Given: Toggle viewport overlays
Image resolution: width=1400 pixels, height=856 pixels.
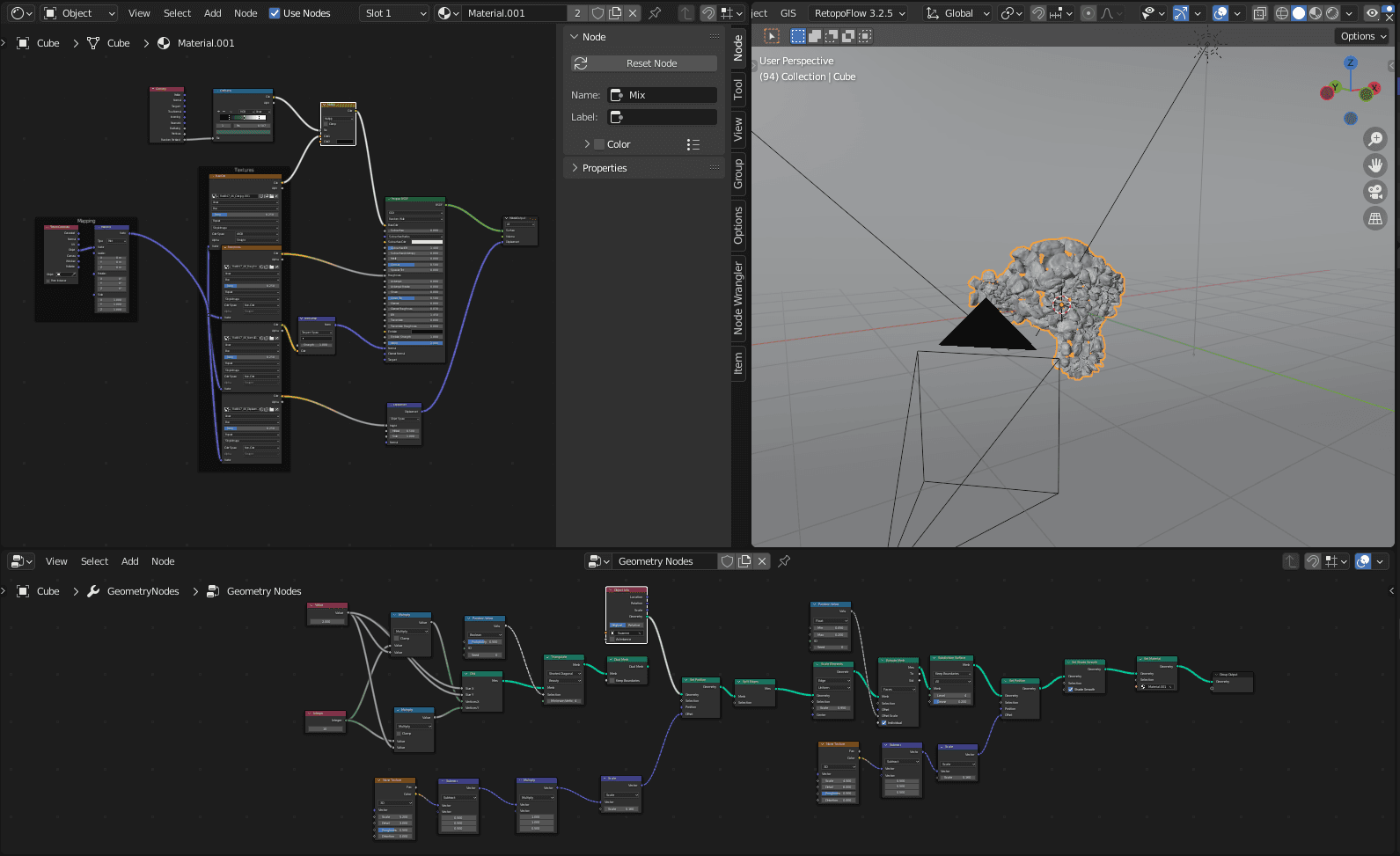Looking at the screenshot, I should [x=1220, y=13].
